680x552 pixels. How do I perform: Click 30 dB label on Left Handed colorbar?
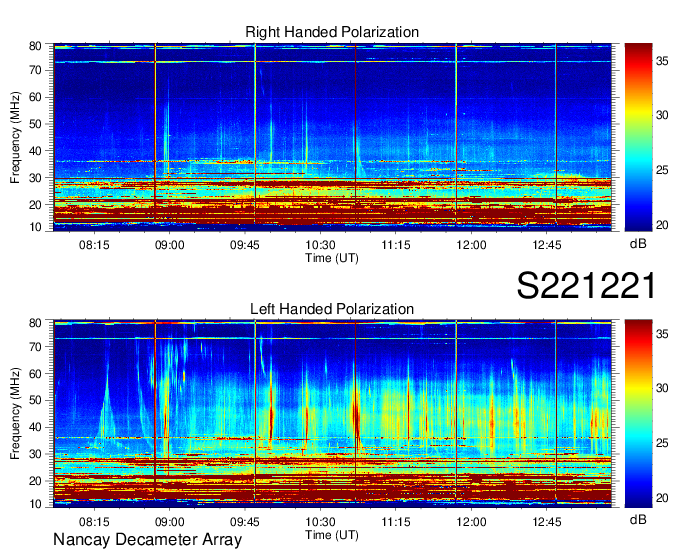pyautogui.click(x=662, y=388)
